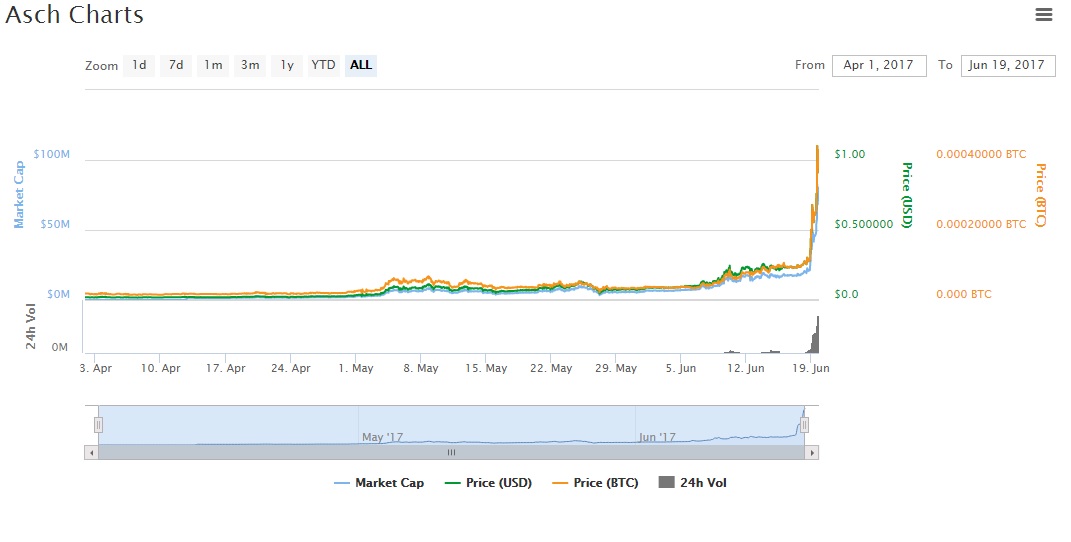Image resolution: width=1071 pixels, height=542 pixels.
Task: Click the 12. Jun axis label
Action: (746, 368)
